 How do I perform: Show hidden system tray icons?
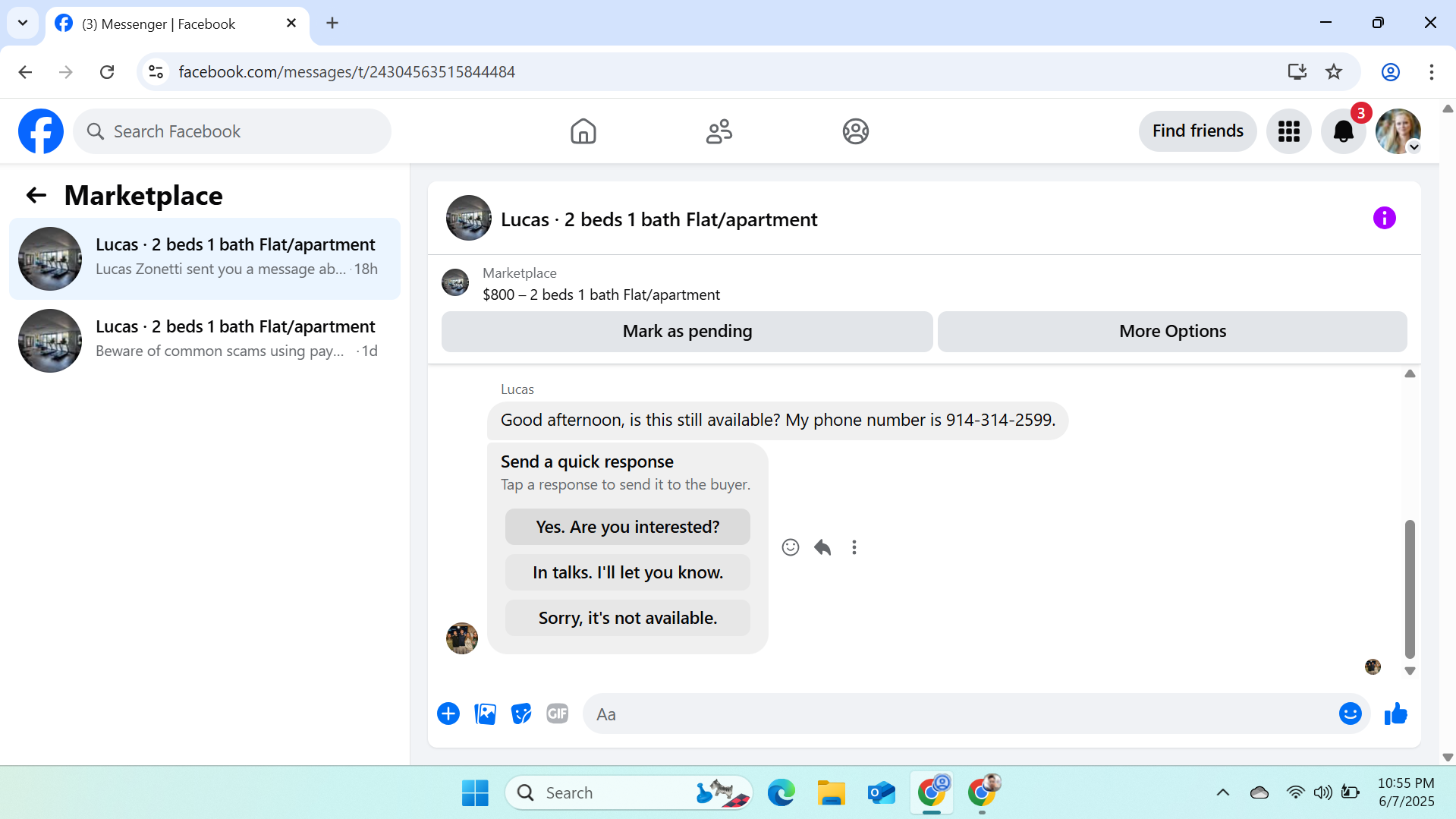(x=1222, y=792)
